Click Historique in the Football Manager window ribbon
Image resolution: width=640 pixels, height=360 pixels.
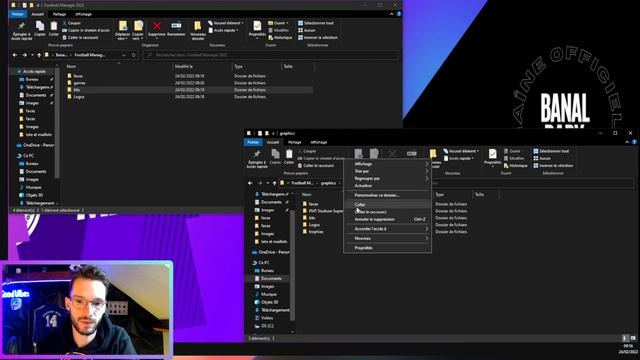tap(280, 38)
